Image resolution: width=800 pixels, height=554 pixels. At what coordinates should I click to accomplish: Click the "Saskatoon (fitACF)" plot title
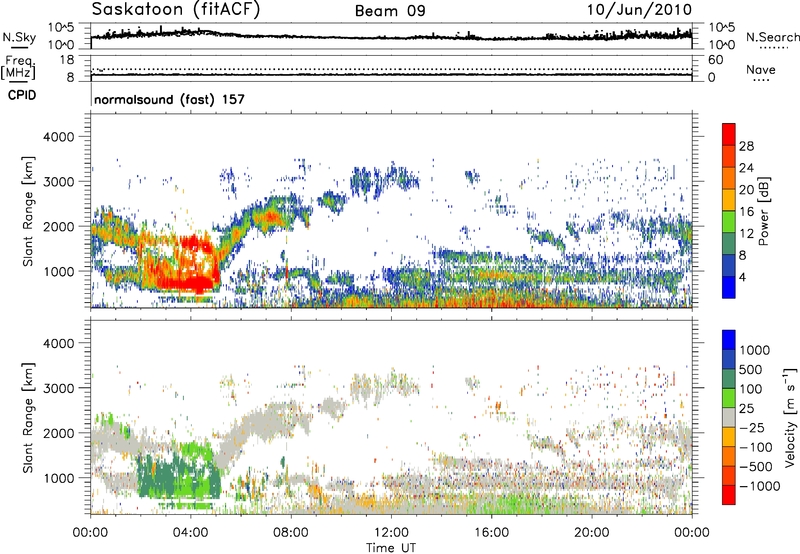(x=175, y=10)
